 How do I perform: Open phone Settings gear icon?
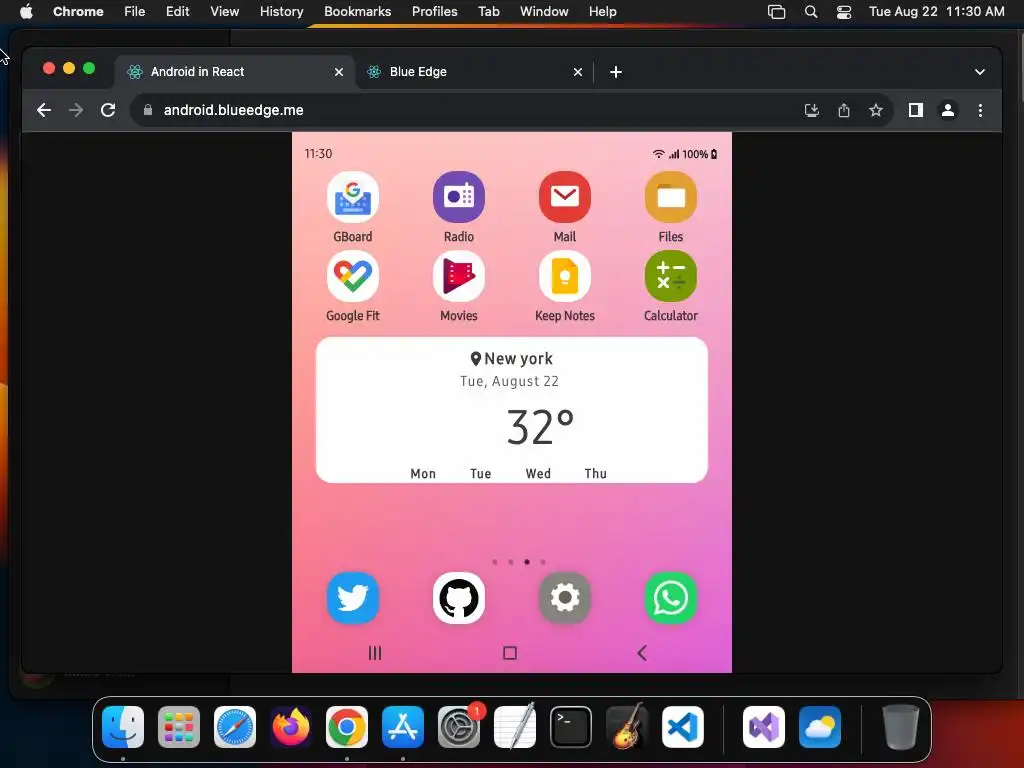[565, 598]
